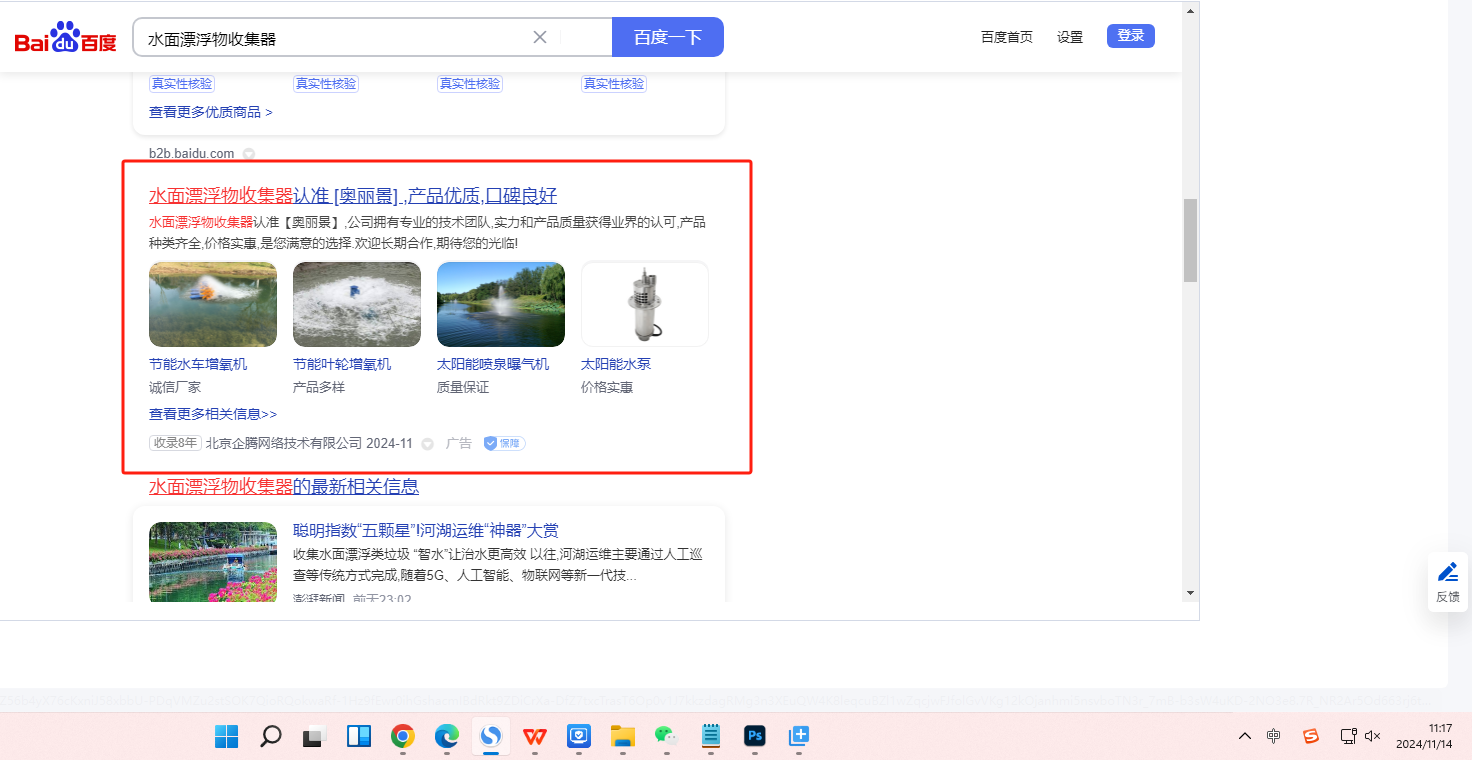Viewport: 1472px width, 760px height.
Task: Open WPS Office from the taskbar
Action: pyautogui.click(x=535, y=737)
